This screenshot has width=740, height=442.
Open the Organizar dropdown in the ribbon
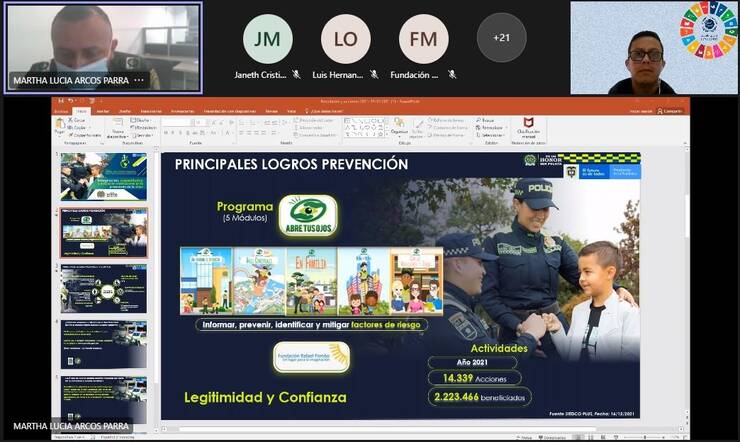[400, 131]
